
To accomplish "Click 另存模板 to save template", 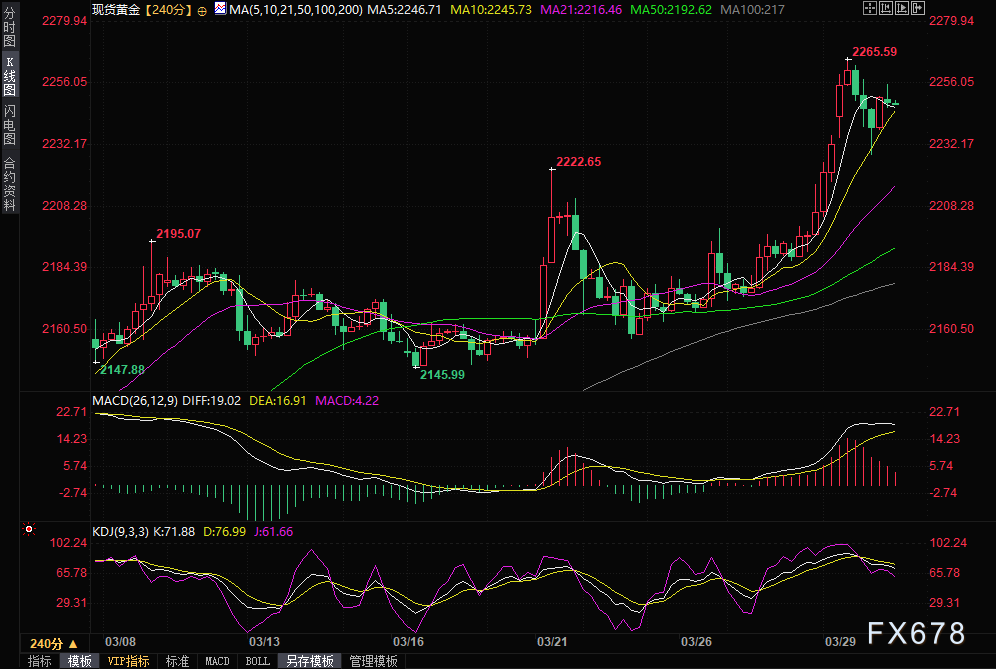I will [x=309, y=661].
